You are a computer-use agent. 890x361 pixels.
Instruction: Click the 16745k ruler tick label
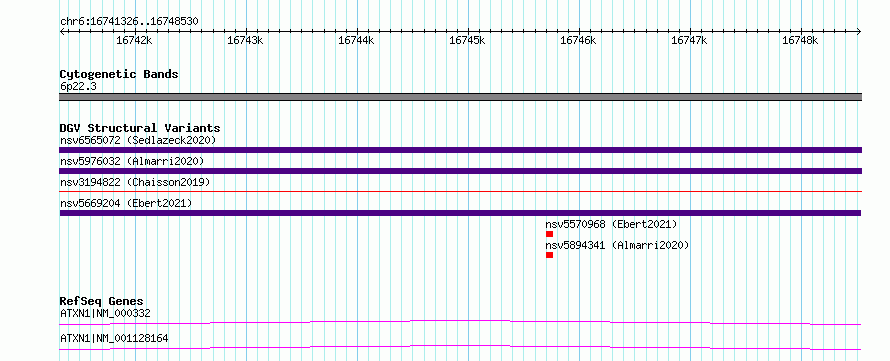[468, 40]
